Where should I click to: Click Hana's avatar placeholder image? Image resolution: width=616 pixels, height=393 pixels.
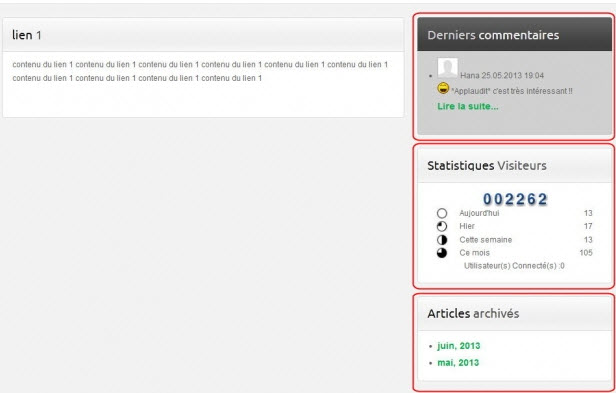448,68
